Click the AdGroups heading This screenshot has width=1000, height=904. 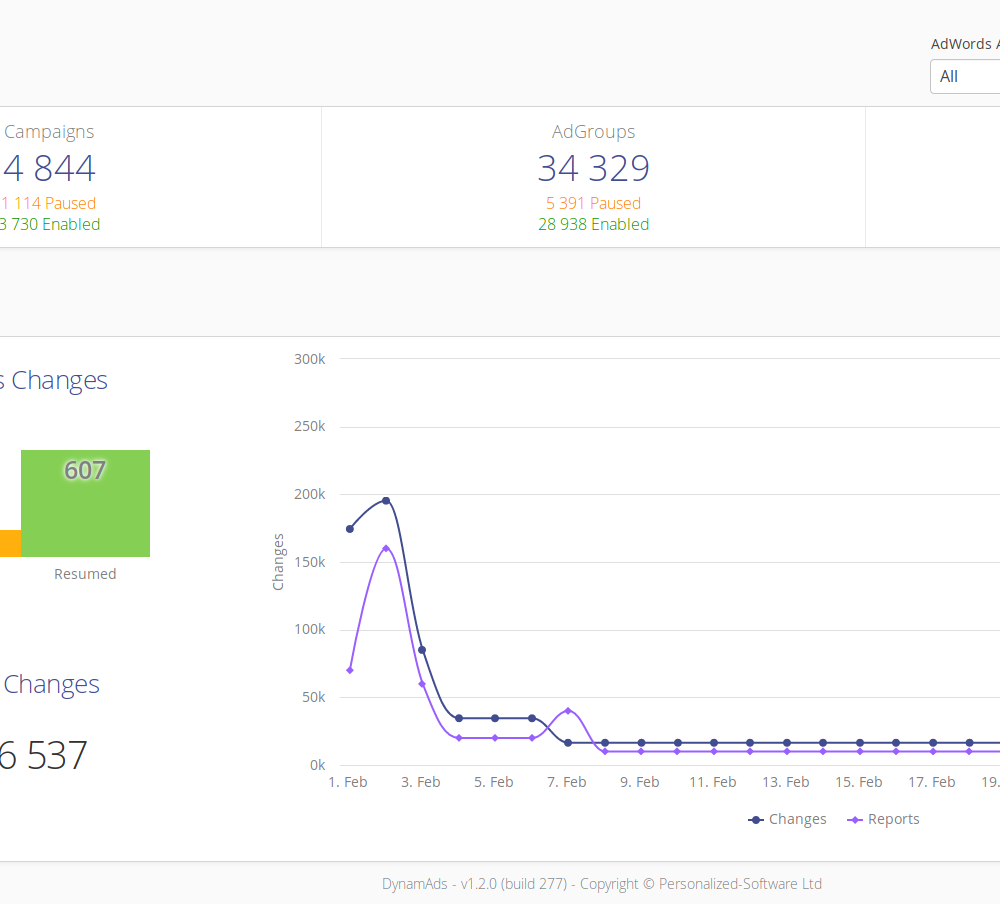click(x=593, y=132)
